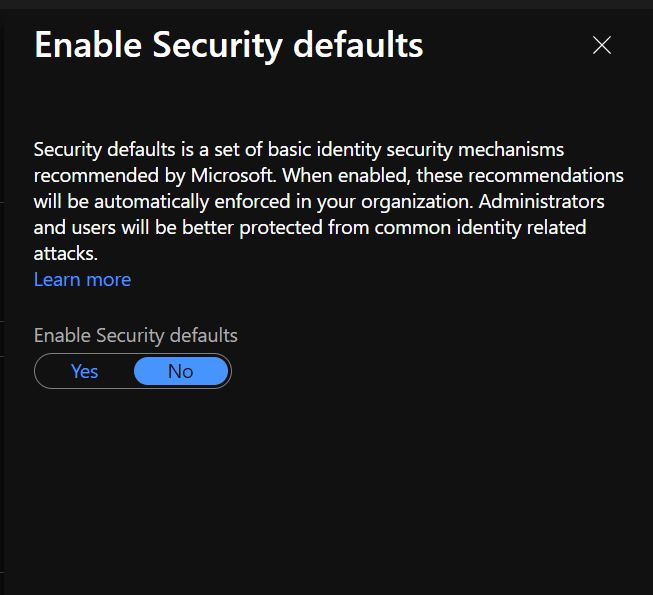Open the Learn more link

click(x=82, y=279)
